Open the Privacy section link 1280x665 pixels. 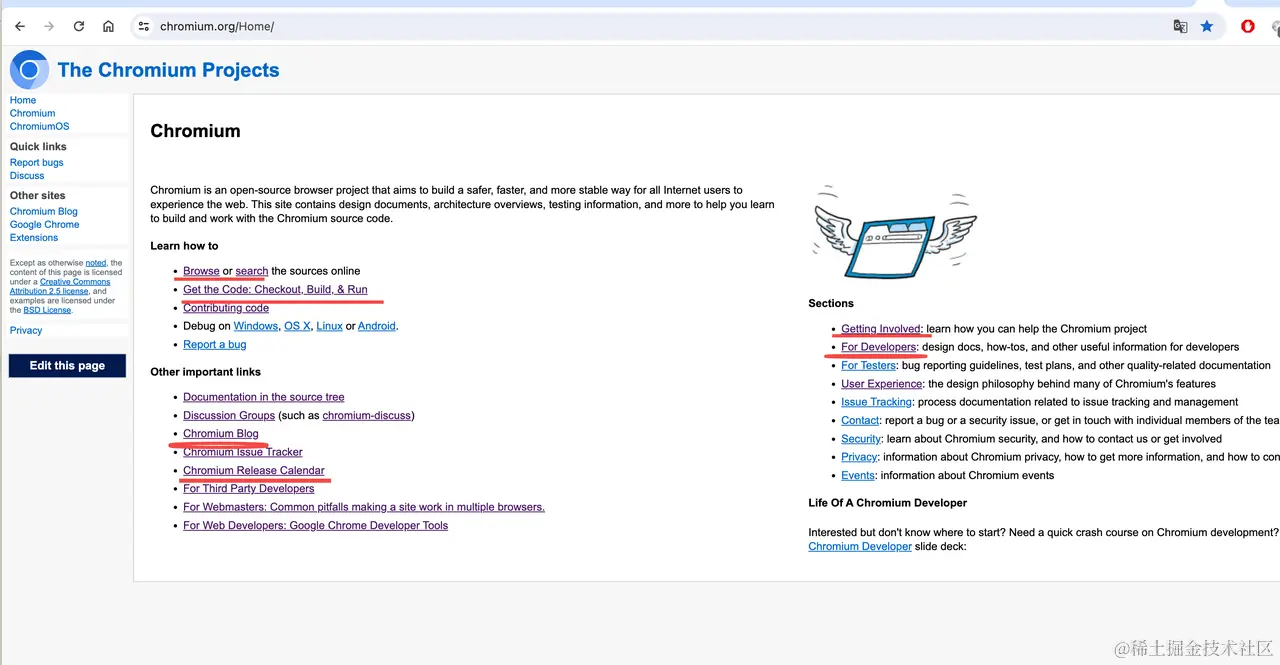(859, 457)
